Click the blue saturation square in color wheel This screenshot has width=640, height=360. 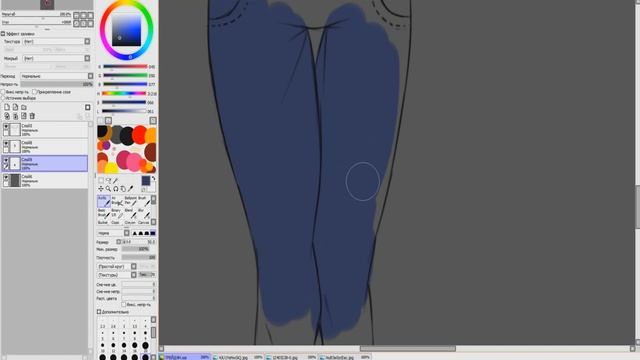[x=127, y=30]
